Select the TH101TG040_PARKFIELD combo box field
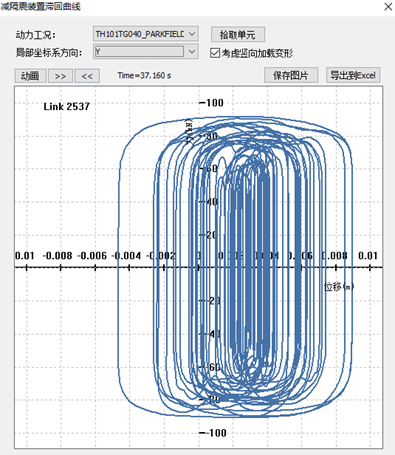 click(146, 34)
